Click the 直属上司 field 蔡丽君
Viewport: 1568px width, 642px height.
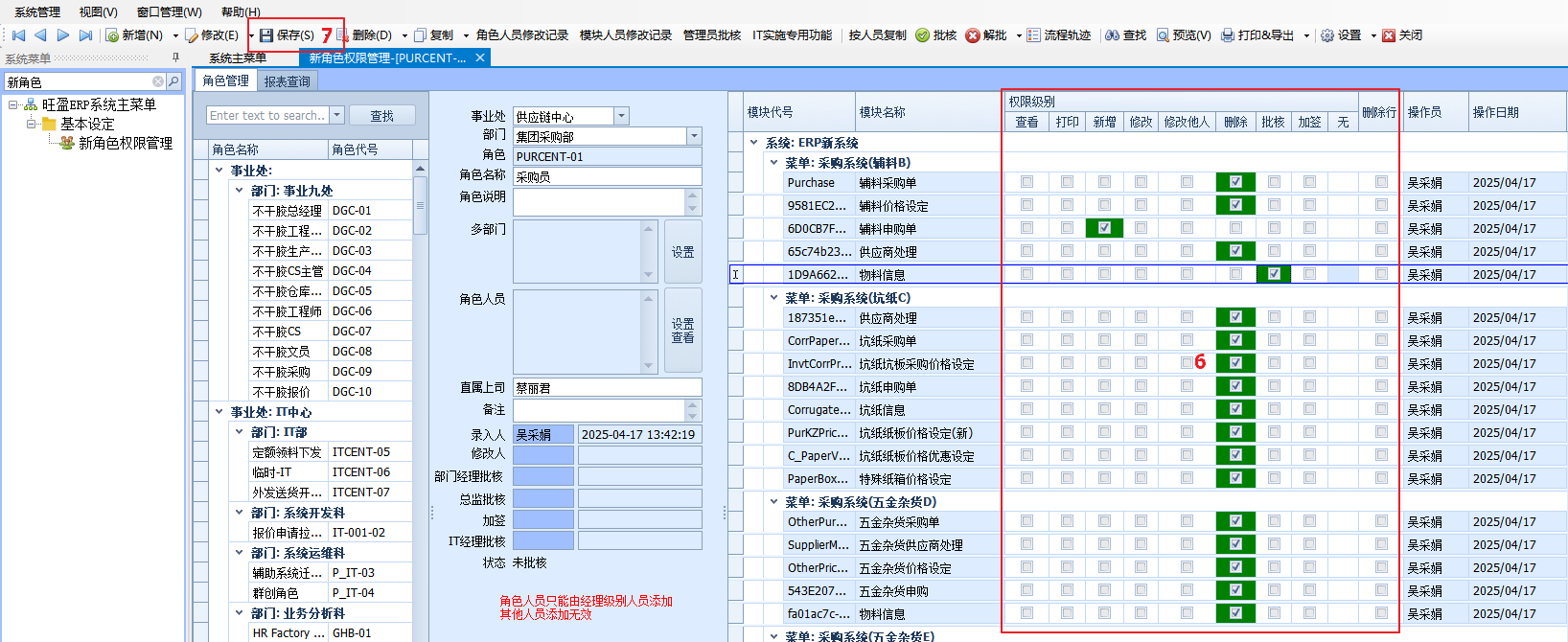click(x=608, y=388)
